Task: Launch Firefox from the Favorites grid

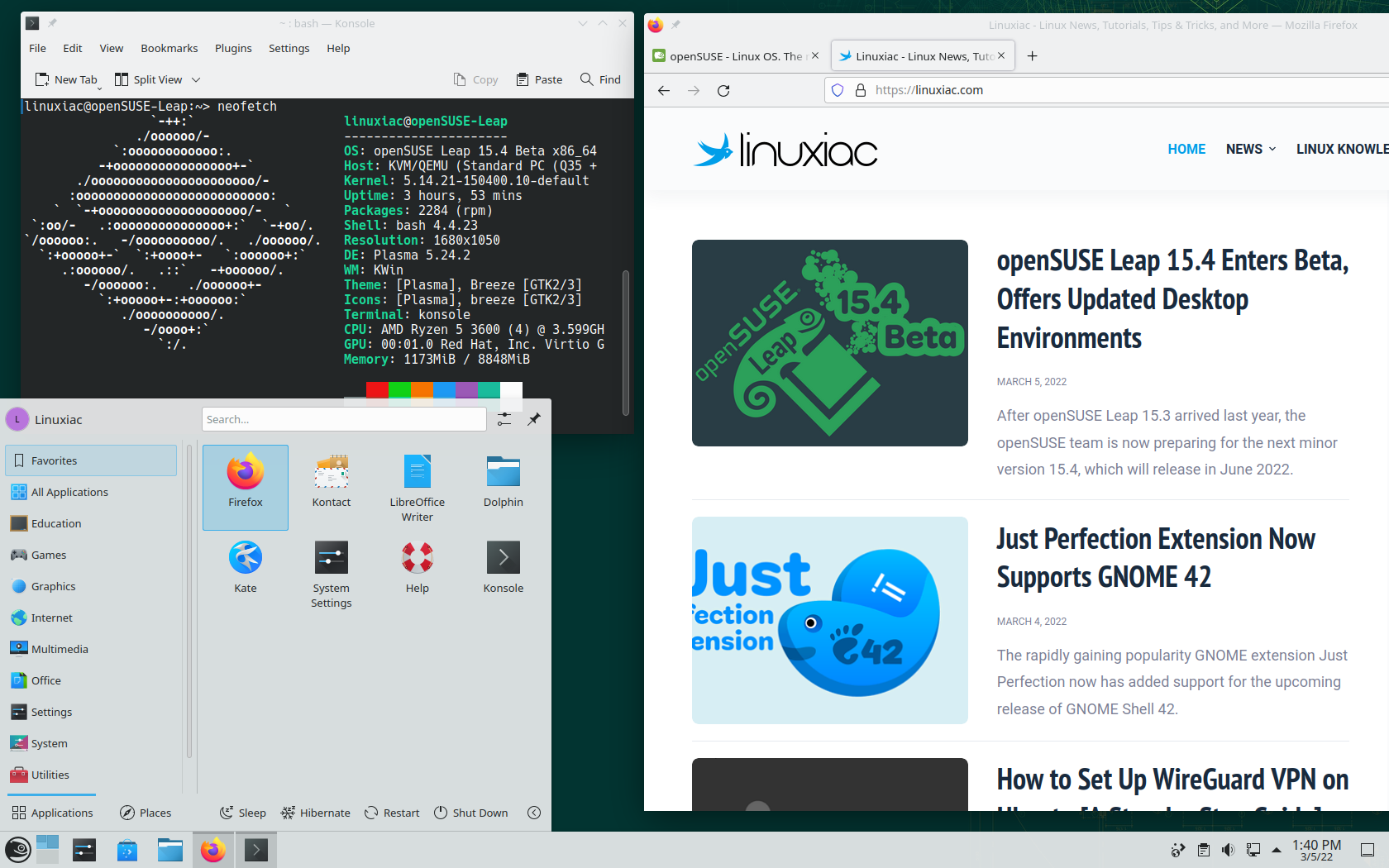Action: pyautogui.click(x=246, y=487)
